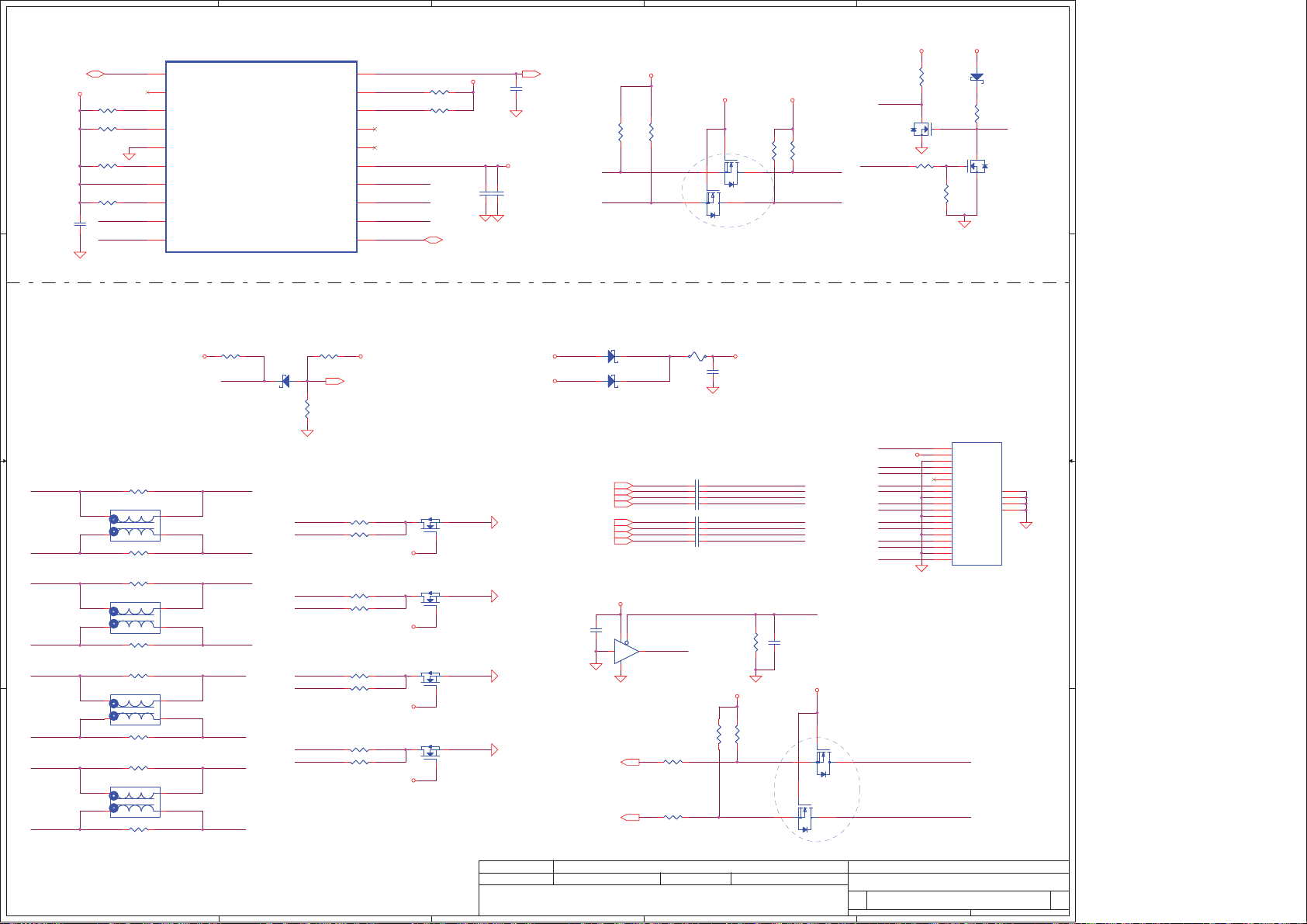Click the lower of the two parallel Schottky diodes
The width and height of the screenshot is (1307, 924).
(612, 381)
